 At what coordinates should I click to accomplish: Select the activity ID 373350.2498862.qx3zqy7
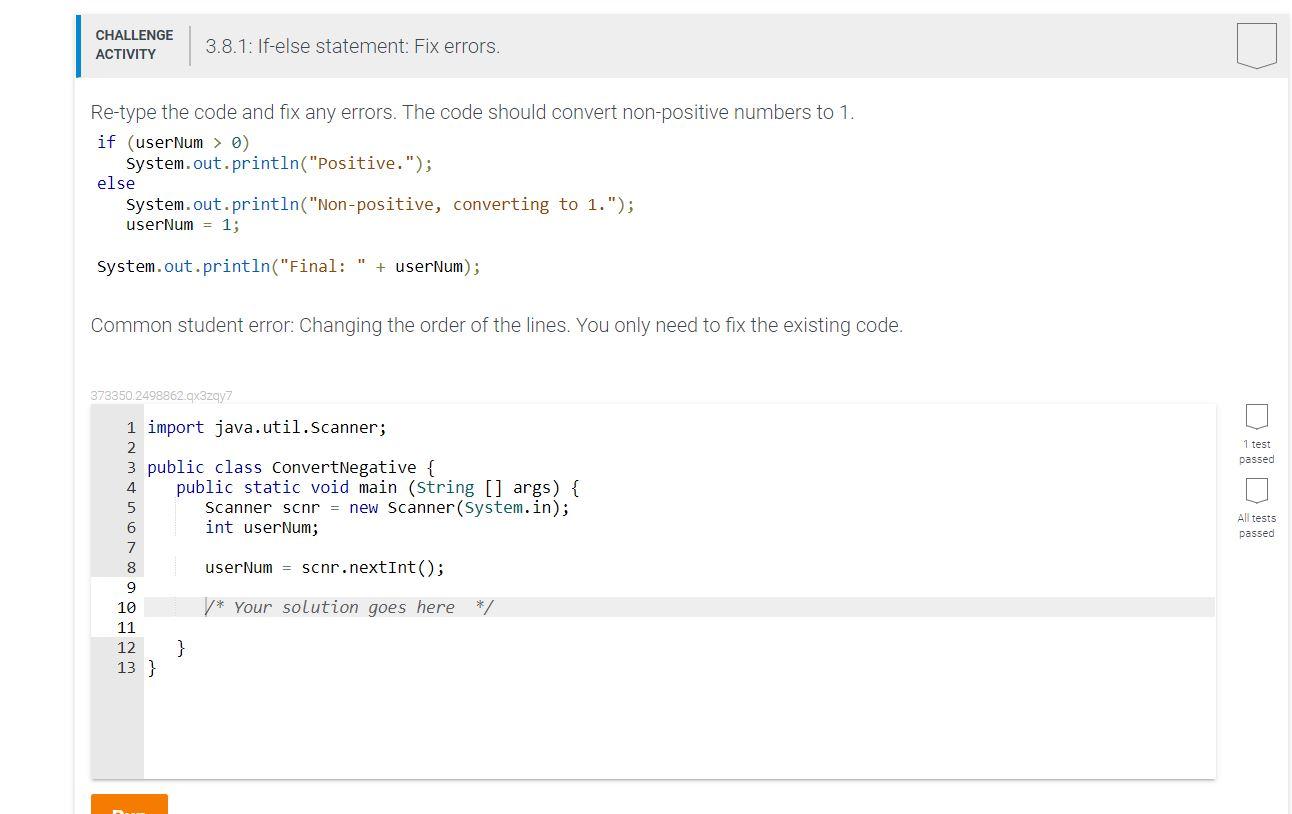(162, 396)
